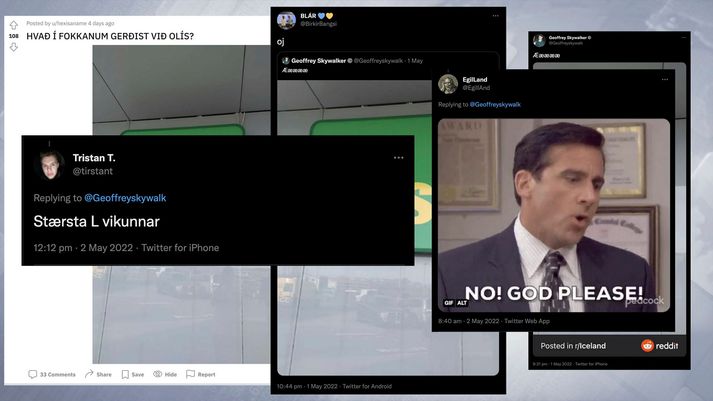View Geoffrey Skywalker avatar in rightmost tweet
This screenshot has width=713, height=401.
(x=539, y=40)
